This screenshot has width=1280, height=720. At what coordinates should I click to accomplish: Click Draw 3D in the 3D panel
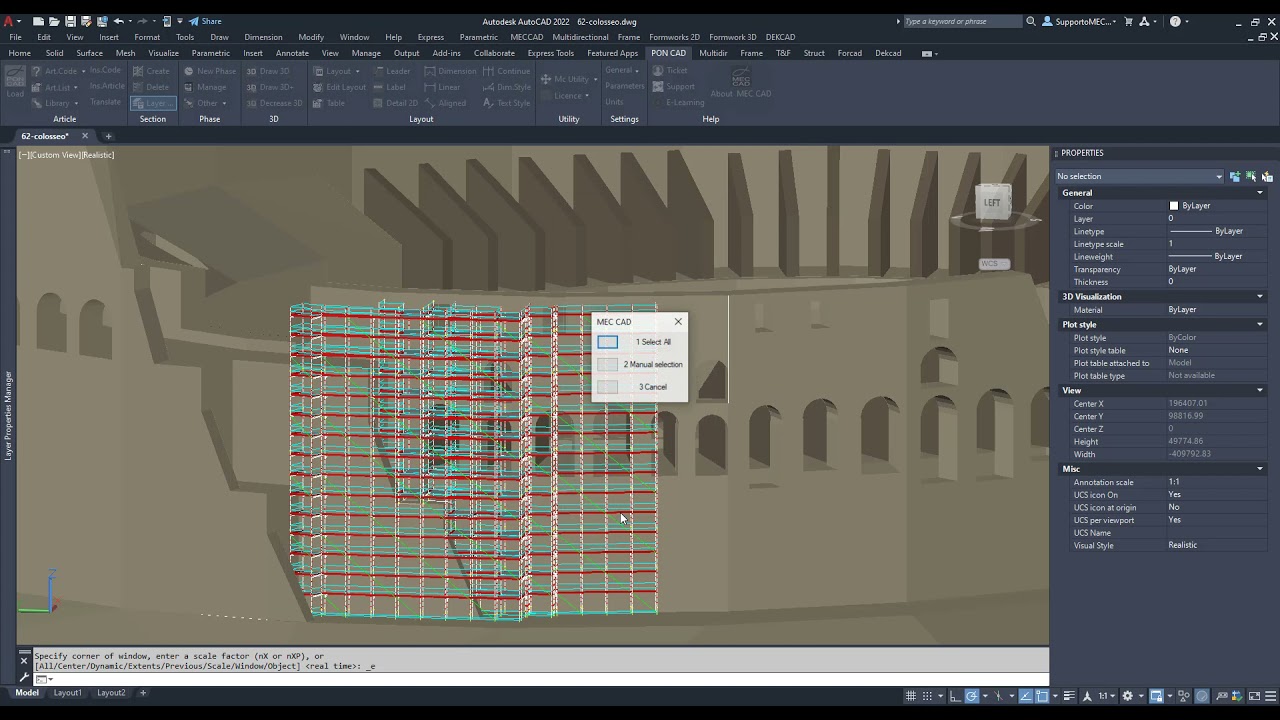[268, 71]
